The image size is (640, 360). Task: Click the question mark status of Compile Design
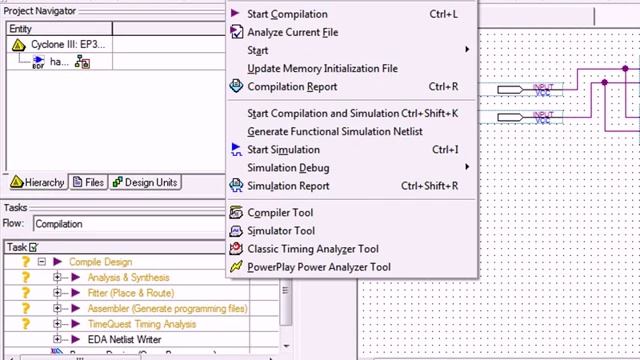pyautogui.click(x=26, y=262)
